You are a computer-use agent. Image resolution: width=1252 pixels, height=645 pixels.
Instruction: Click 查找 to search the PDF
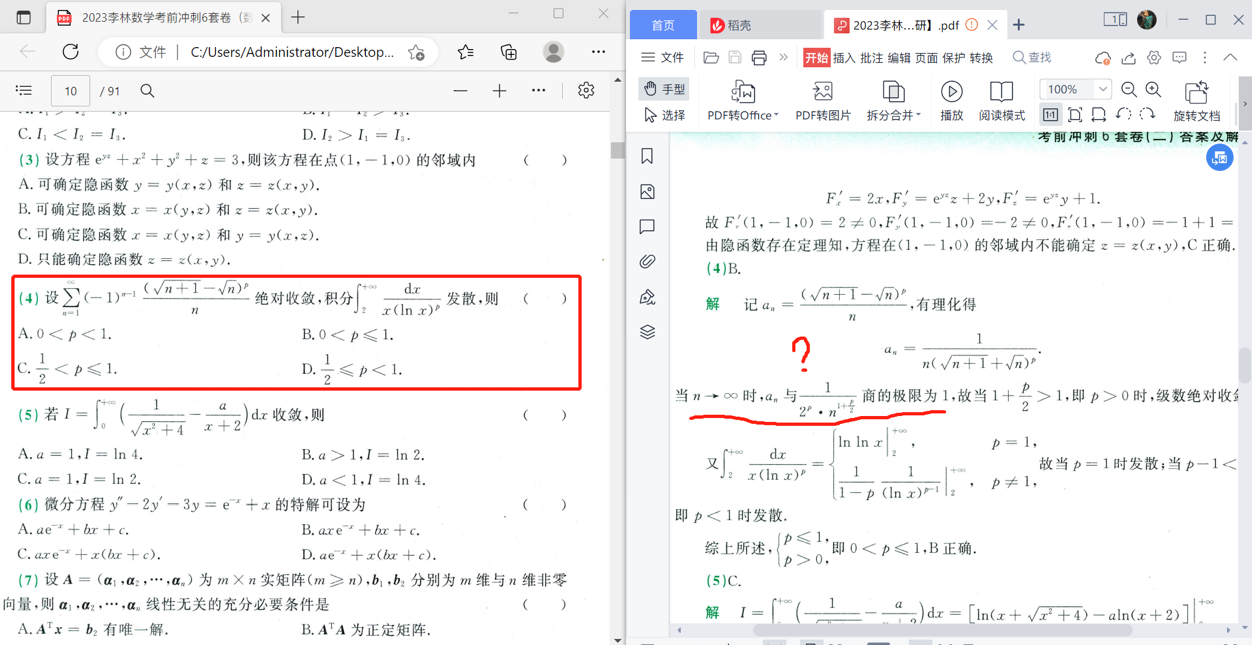pyautogui.click(x=1037, y=58)
